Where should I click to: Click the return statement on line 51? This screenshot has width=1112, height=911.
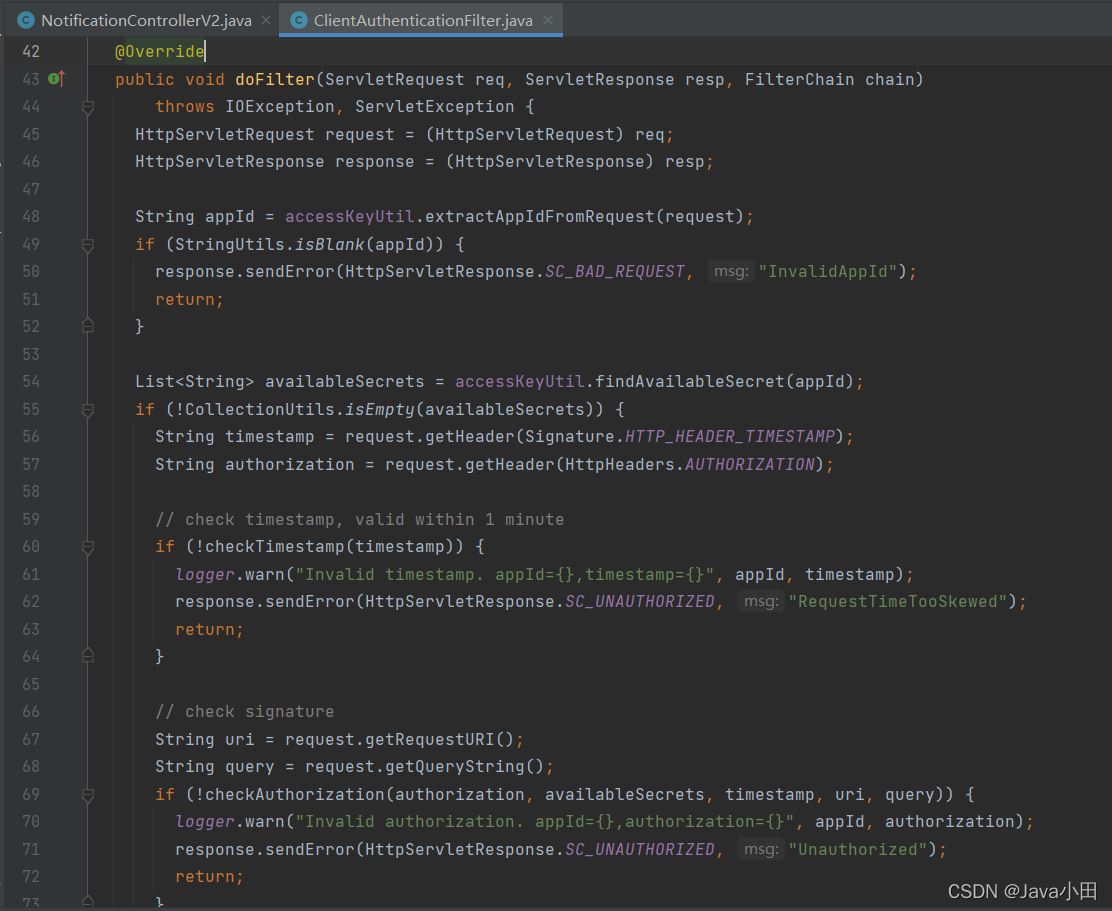tap(189, 300)
